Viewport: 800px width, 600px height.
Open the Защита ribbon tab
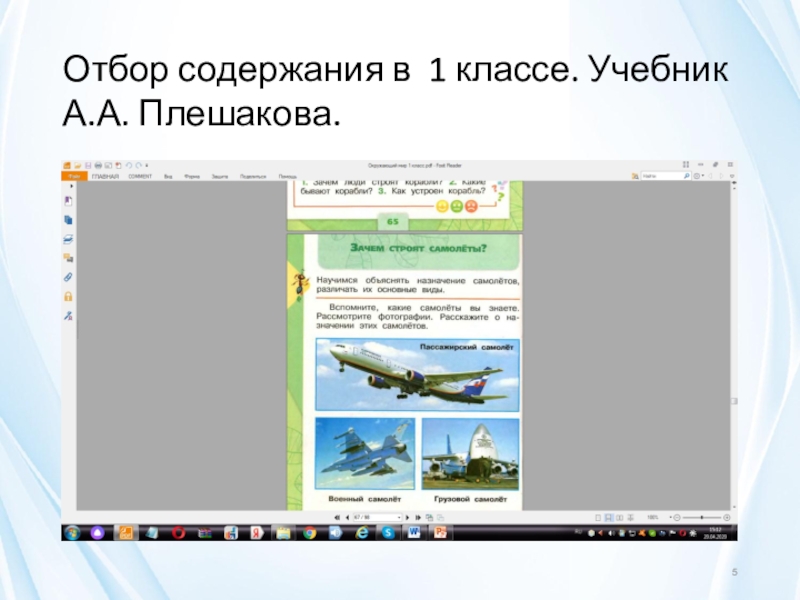tap(220, 177)
